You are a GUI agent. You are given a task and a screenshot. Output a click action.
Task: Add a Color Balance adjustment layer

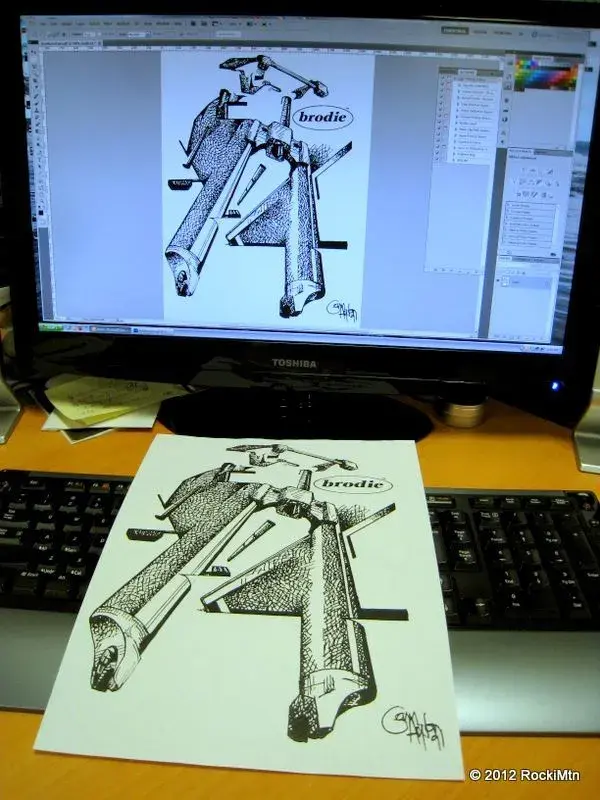tap(530, 183)
